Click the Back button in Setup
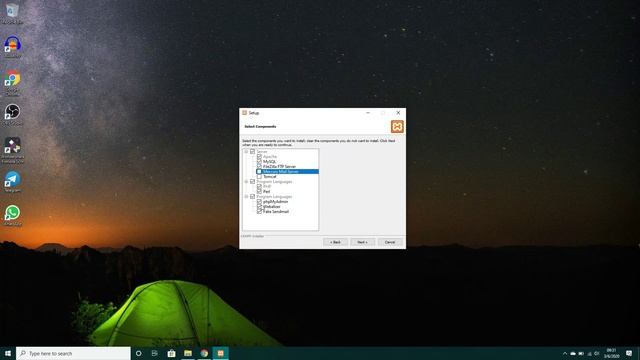640x360 pixels. pos(336,242)
